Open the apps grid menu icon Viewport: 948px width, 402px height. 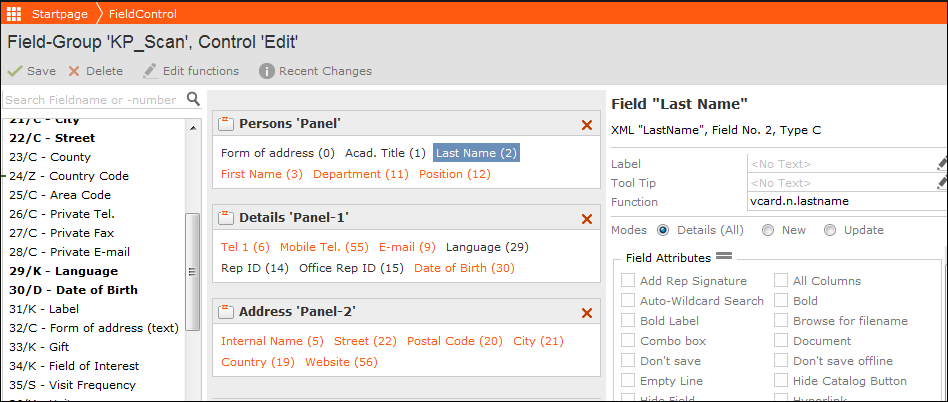[13, 13]
